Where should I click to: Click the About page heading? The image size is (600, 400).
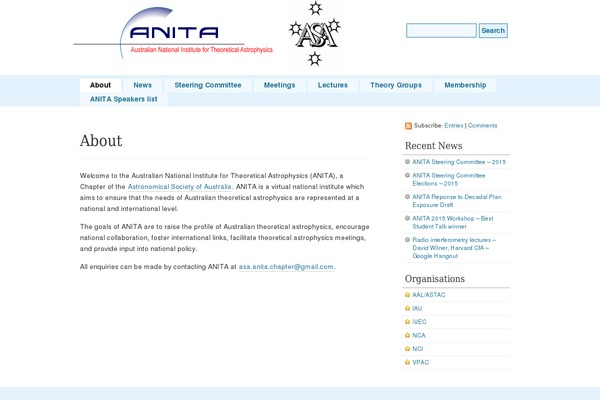point(101,141)
